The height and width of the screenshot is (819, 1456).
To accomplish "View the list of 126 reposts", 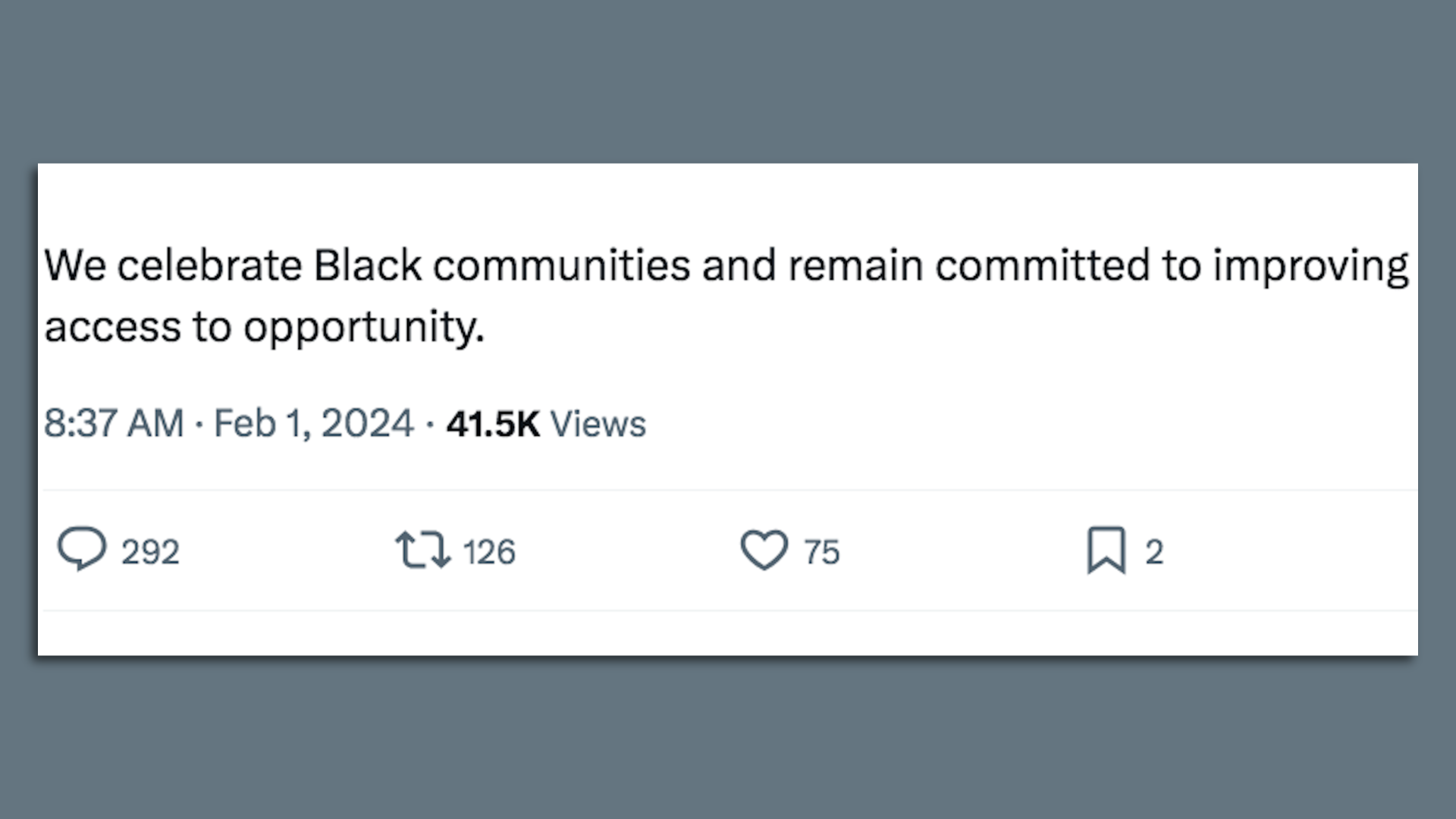I will point(488,551).
